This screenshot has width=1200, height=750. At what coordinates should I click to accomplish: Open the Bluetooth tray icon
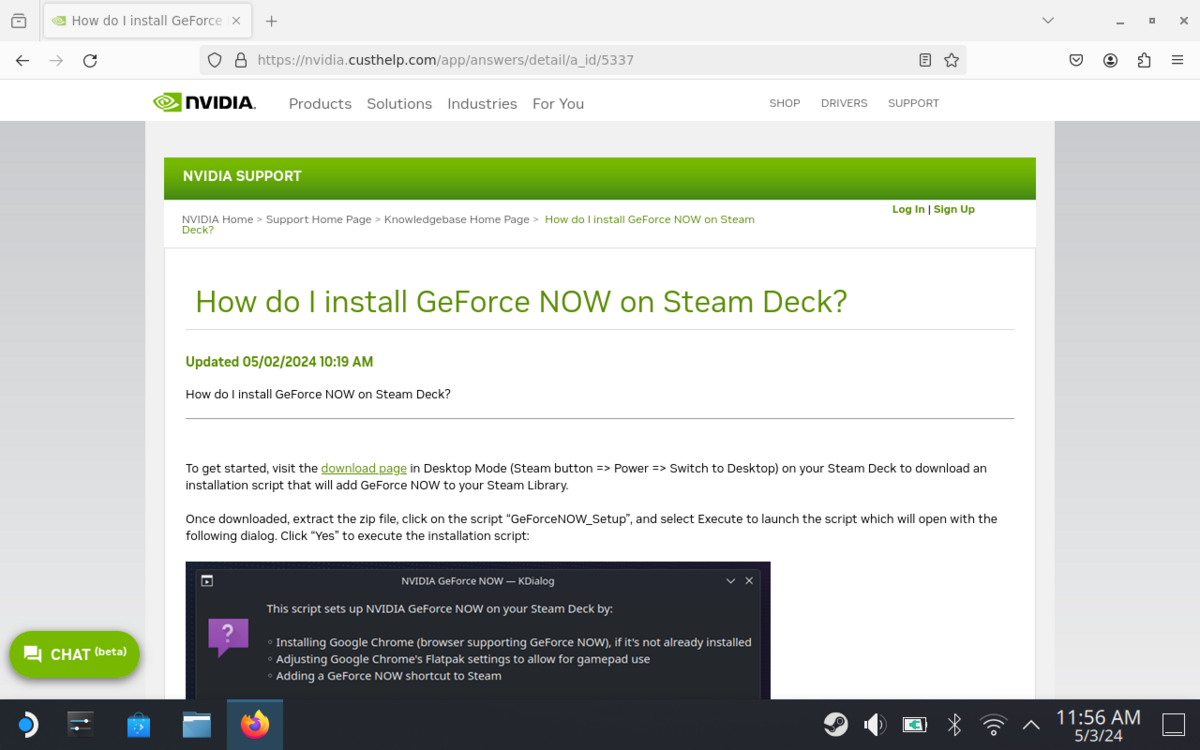coord(954,725)
